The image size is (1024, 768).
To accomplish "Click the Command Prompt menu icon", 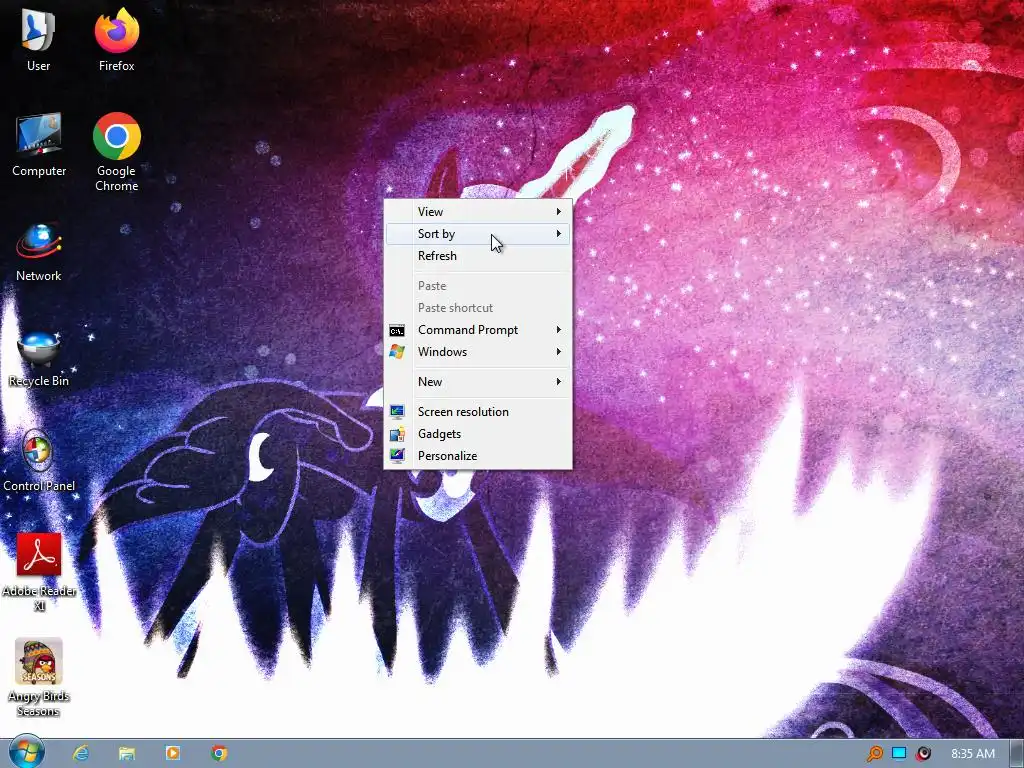I will pos(396,330).
